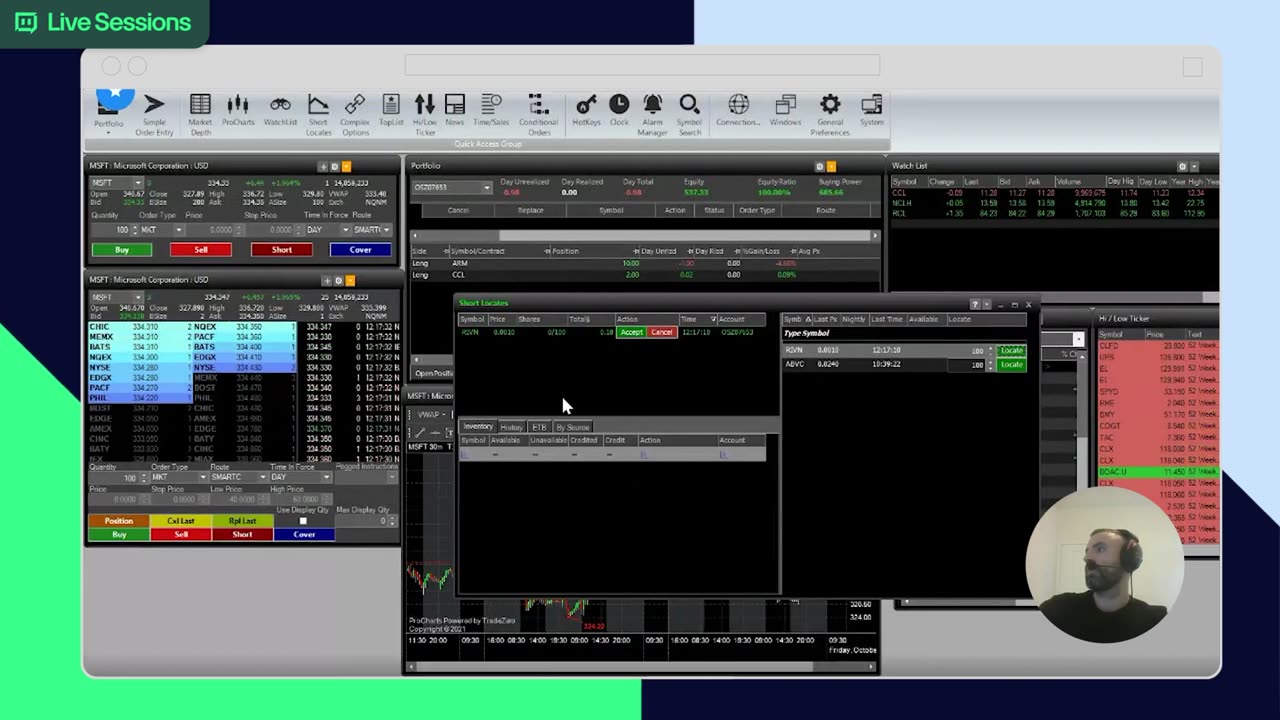Open Time In Force DAY dropdown in depth panel
The height and width of the screenshot is (720, 1280).
(326, 477)
